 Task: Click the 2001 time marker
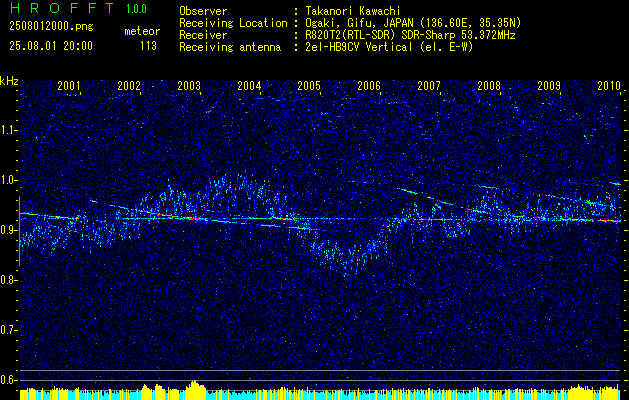(69, 85)
